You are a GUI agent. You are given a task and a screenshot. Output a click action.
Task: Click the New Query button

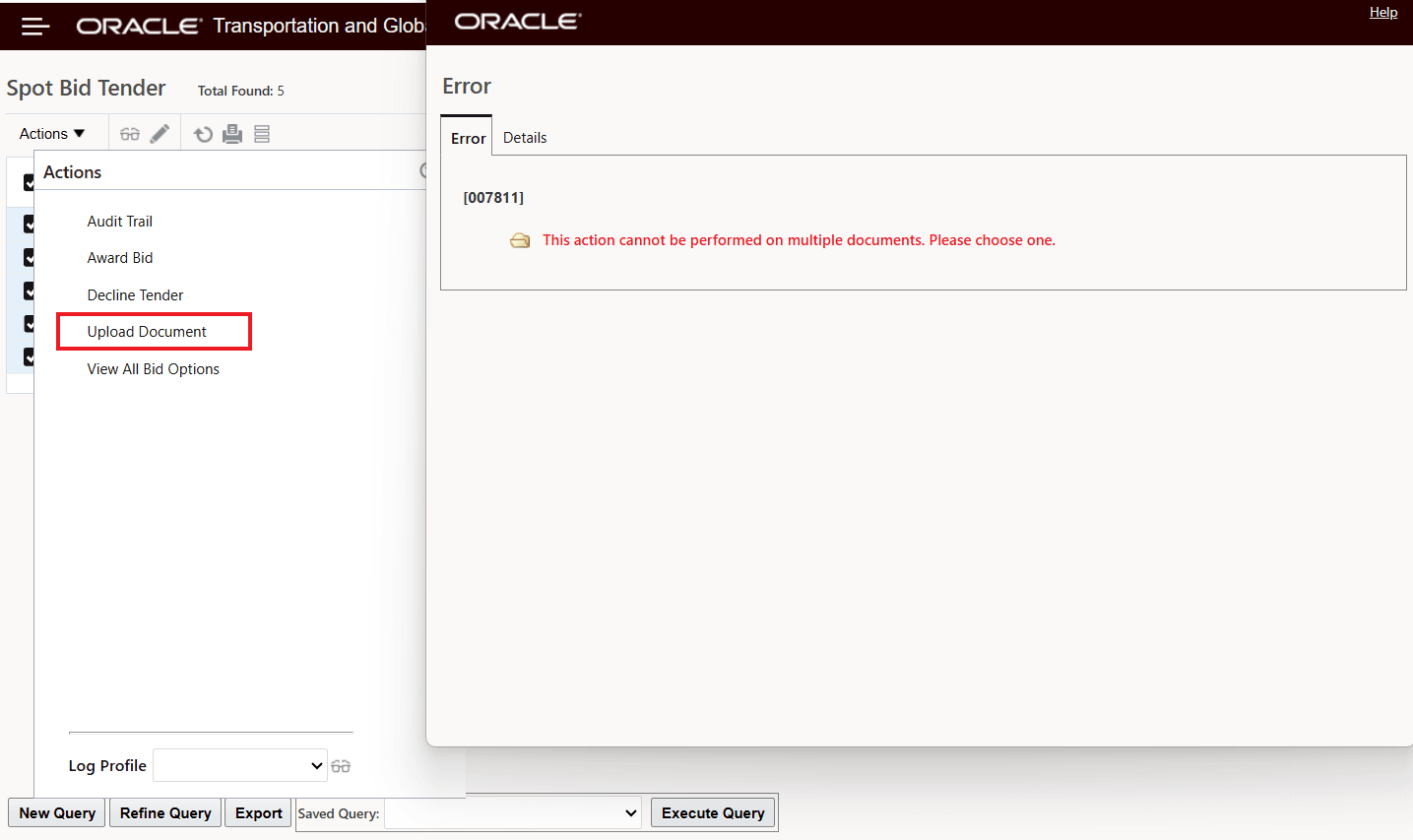57,813
